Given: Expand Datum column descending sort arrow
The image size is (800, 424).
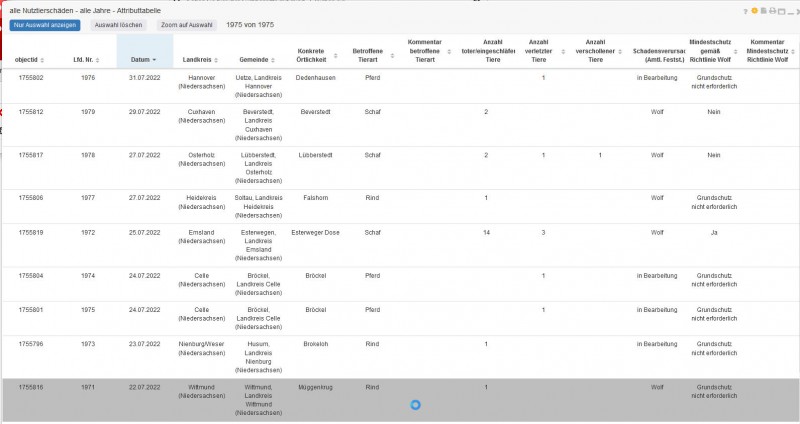Looking at the screenshot, I should 154,60.
